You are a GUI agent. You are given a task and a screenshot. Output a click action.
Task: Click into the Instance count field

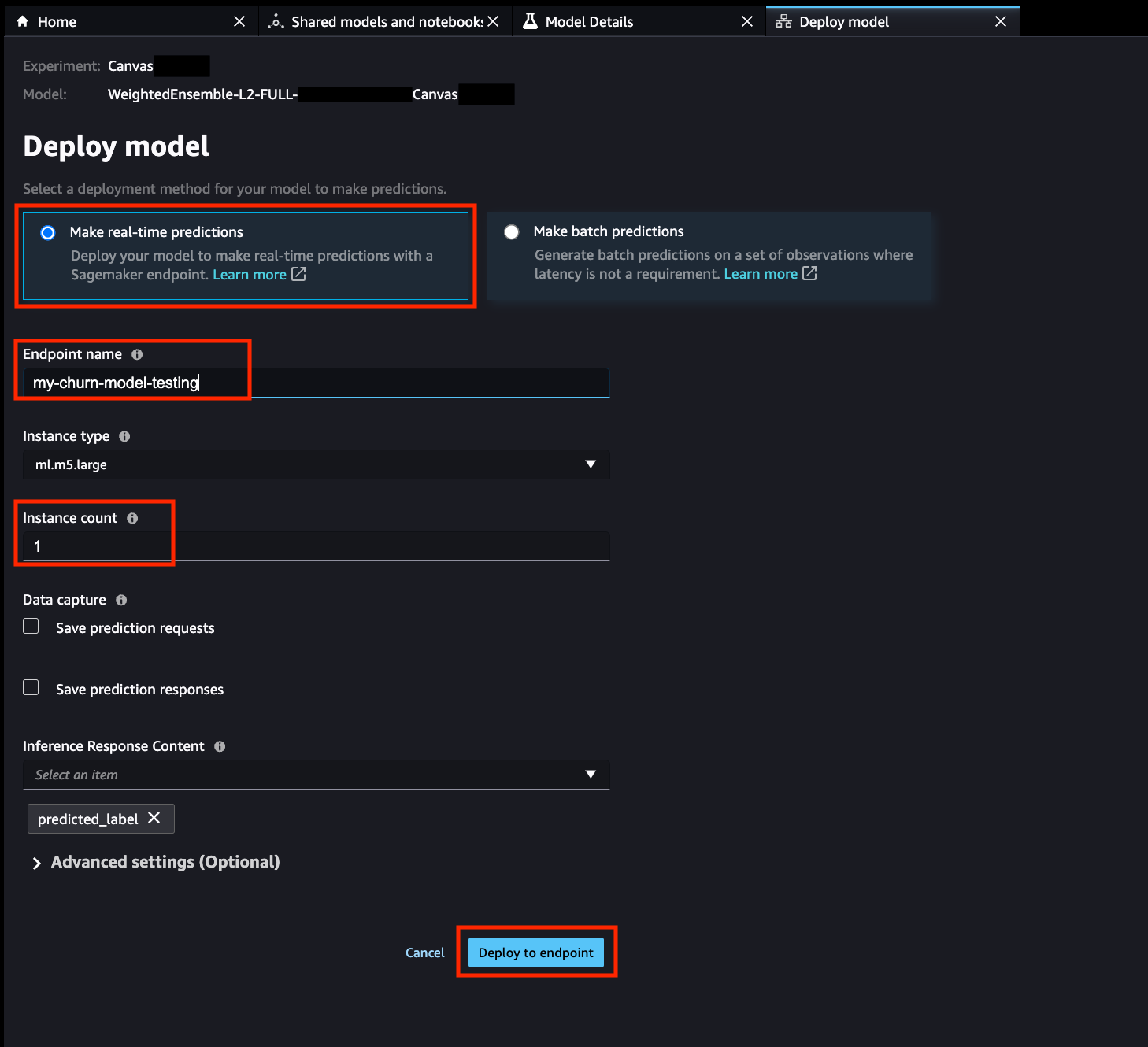[317, 546]
